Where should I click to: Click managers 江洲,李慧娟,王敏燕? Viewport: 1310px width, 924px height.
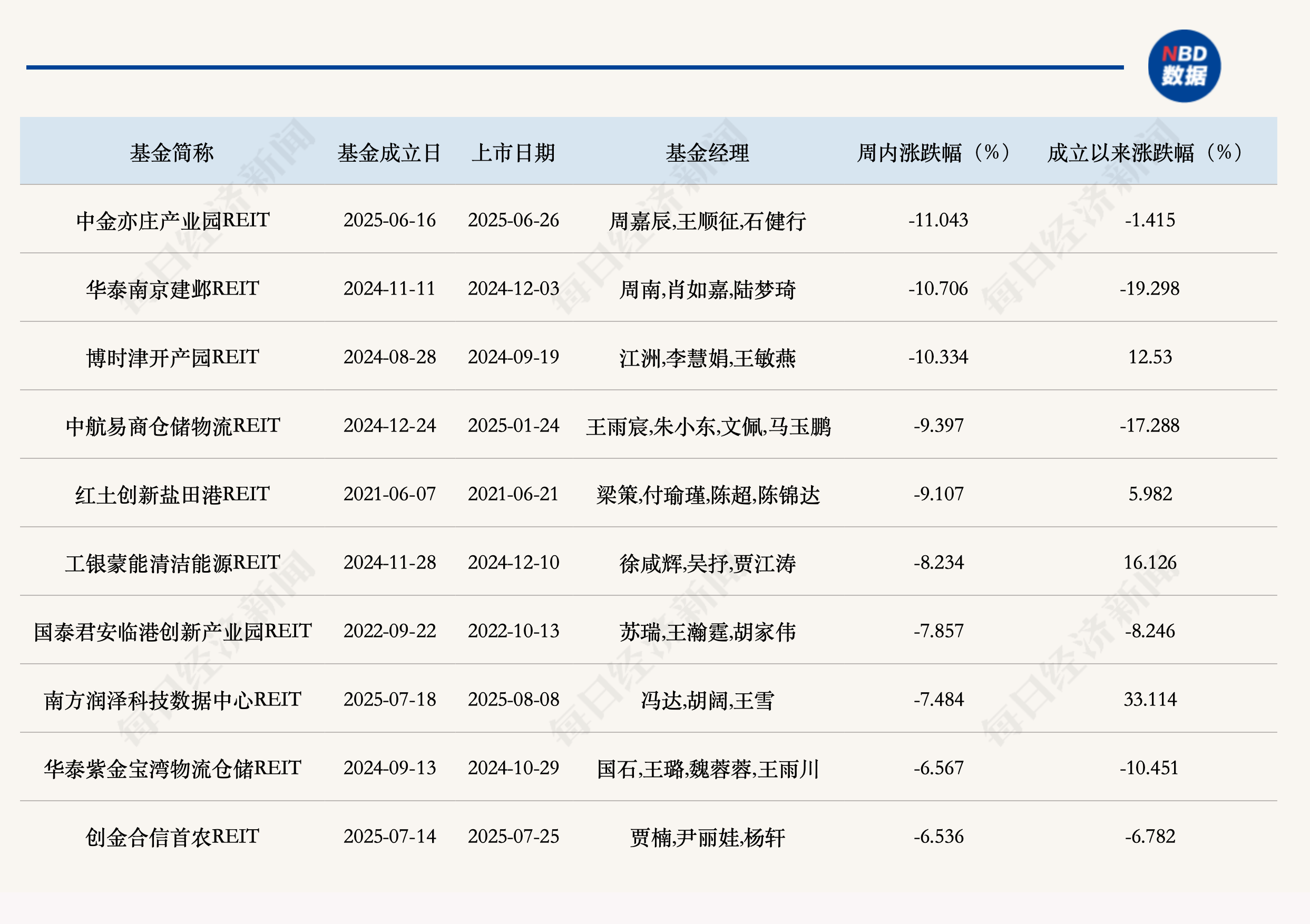708,358
